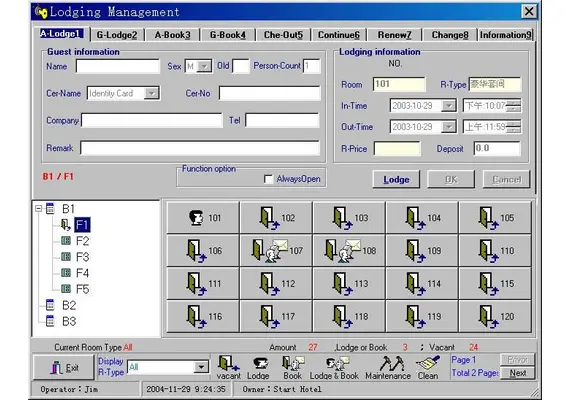Viewport: 570px width, 400px height.
Task: Enable the AlwaysOpen checkbox
Action: pyautogui.click(x=268, y=179)
